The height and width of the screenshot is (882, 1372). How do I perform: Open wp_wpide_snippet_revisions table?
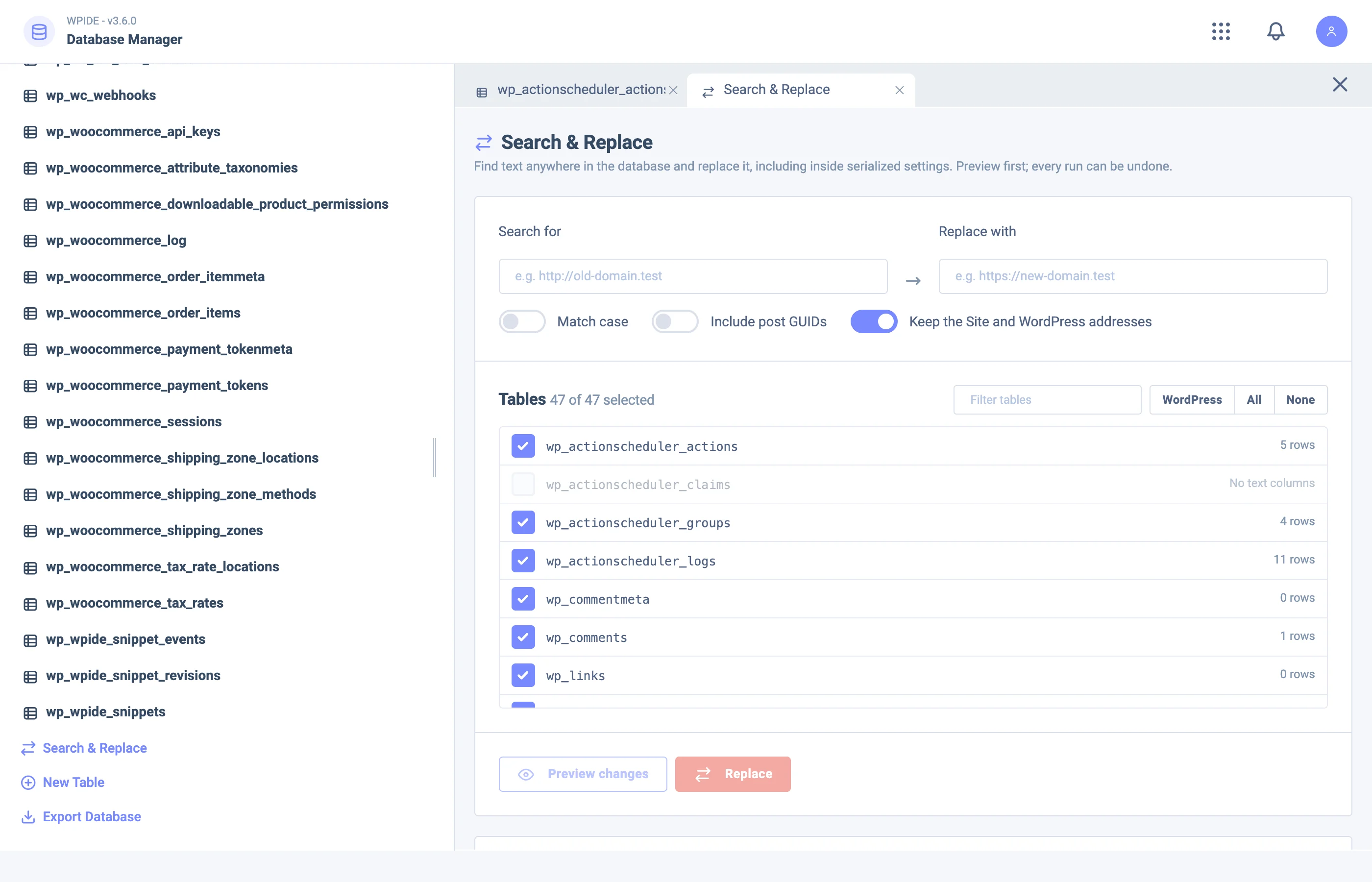pos(133,676)
